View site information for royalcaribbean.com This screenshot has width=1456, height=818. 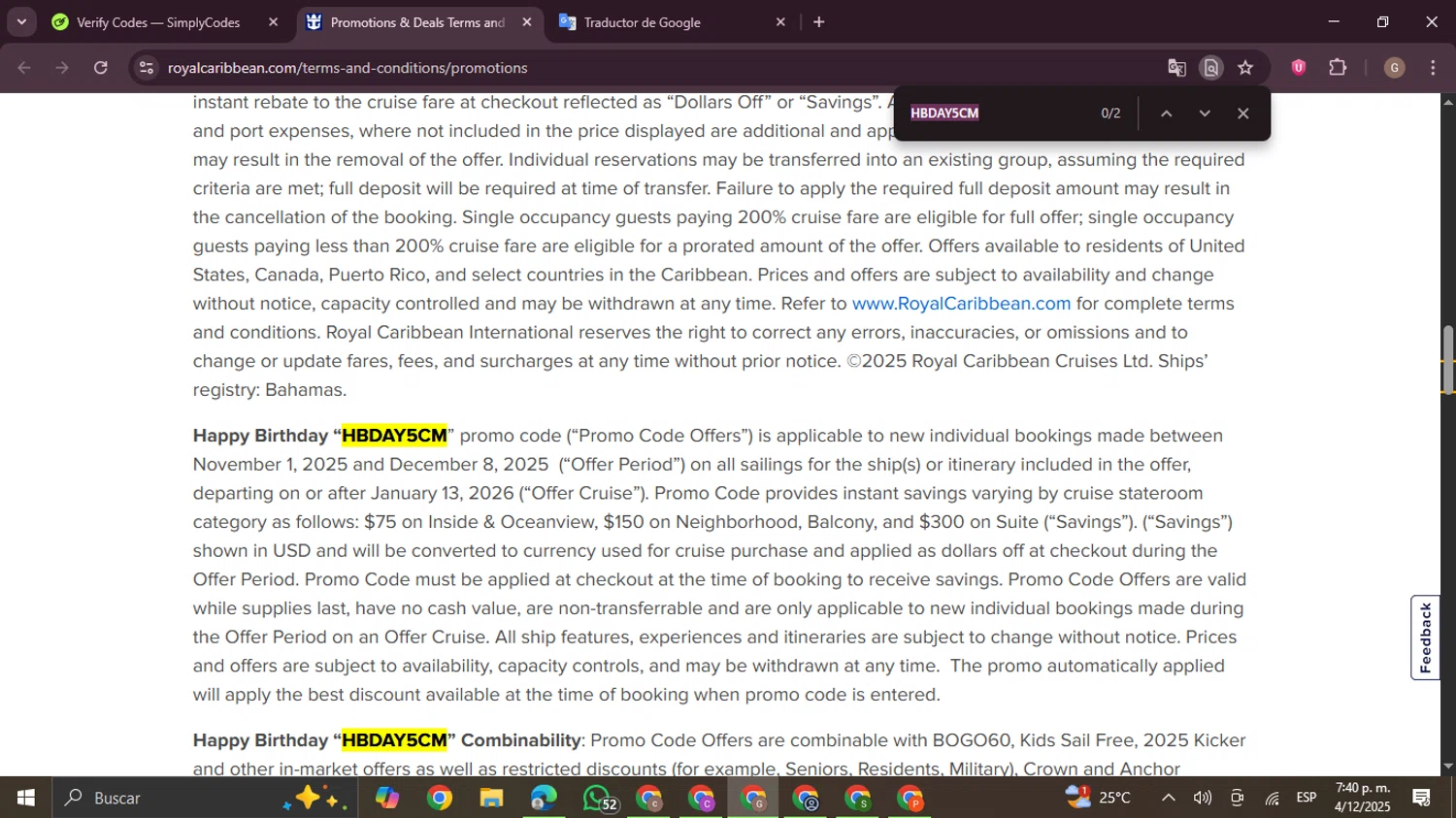pyautogui.click(x=147, y=68)
